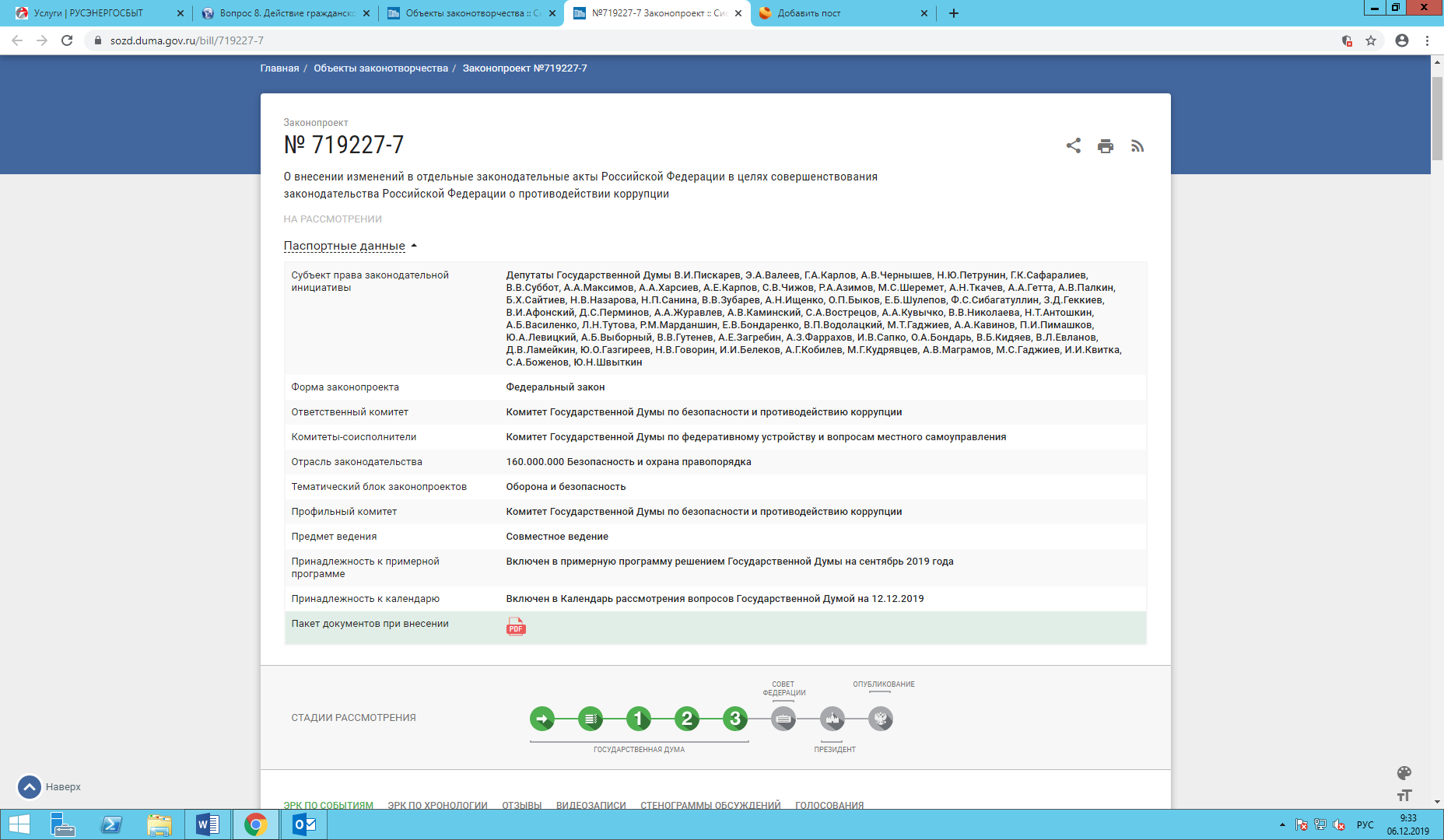Select the first reading stage circle
The image size is (1444, 840).
(x=639, y=719)
